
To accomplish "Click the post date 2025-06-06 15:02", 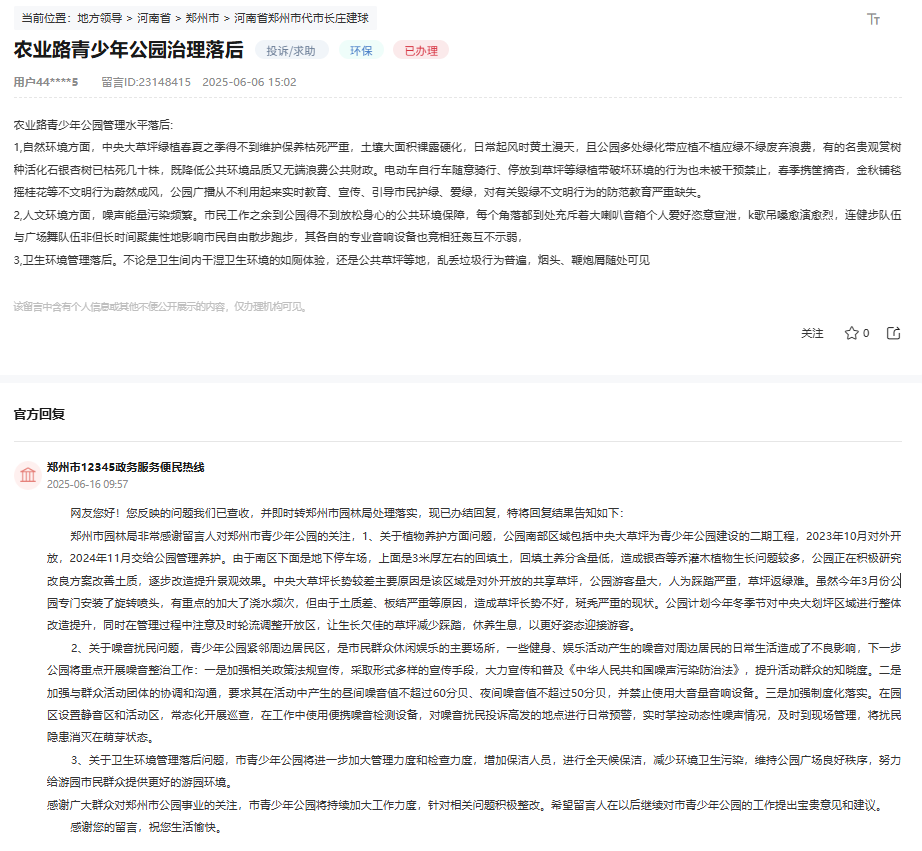I will click(249, 82).
